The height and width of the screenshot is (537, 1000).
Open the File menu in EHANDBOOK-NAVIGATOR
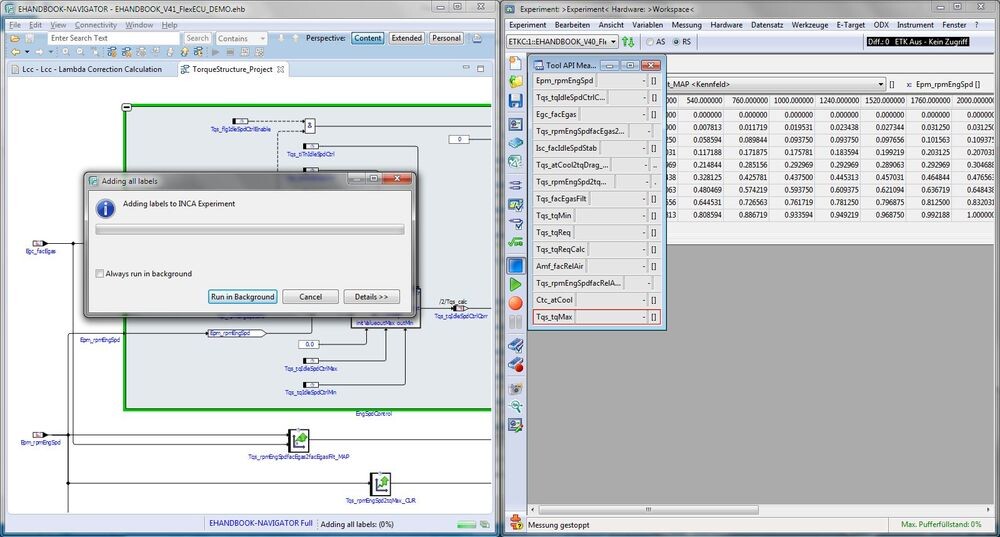15,25
